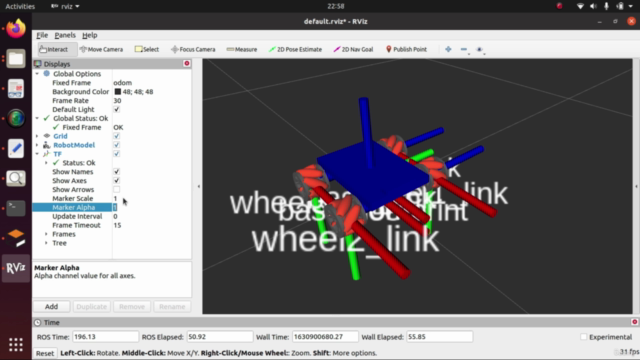Click the Remove button

[x=132, y=307]
